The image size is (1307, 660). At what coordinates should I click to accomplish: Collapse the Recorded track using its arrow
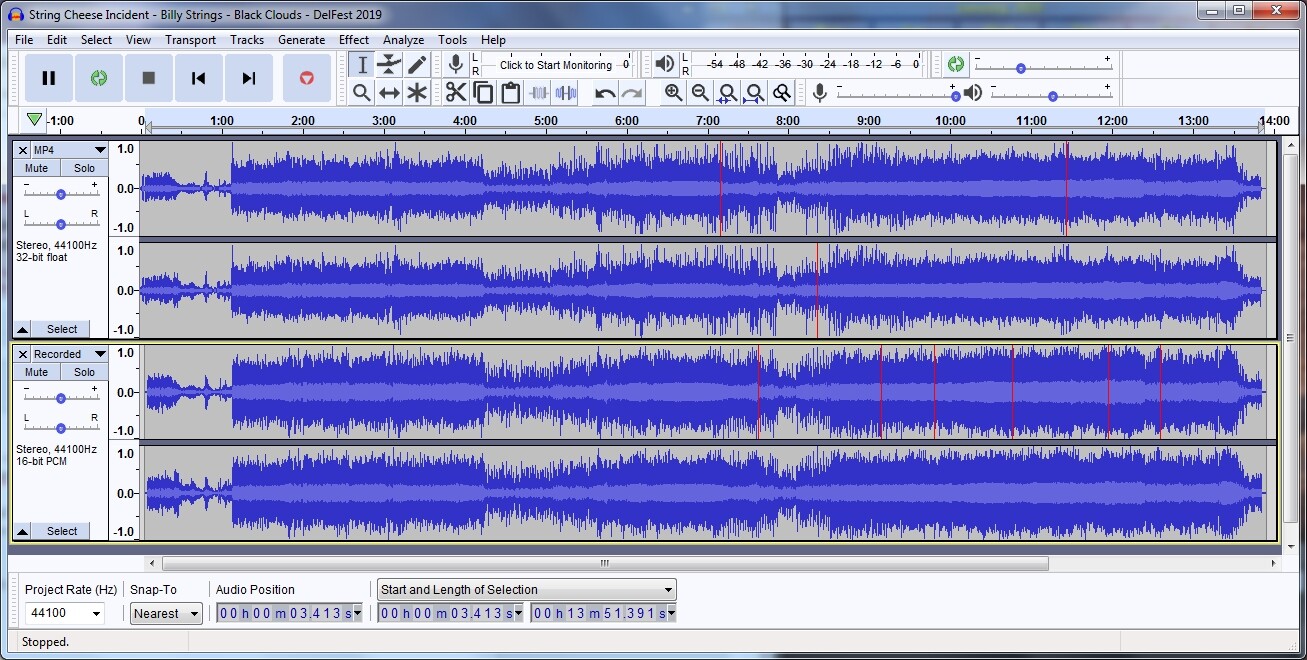[x=22, y=531]
